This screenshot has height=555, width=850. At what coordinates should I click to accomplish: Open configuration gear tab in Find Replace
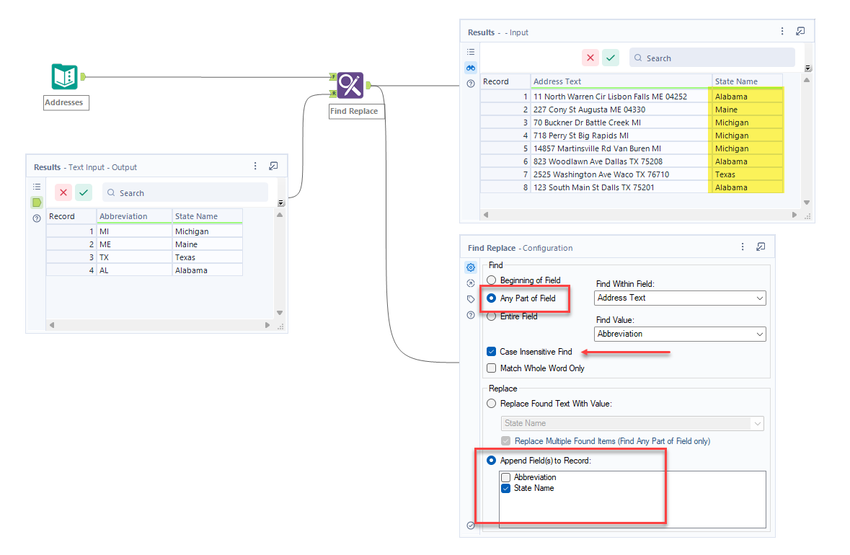point(471,267)
